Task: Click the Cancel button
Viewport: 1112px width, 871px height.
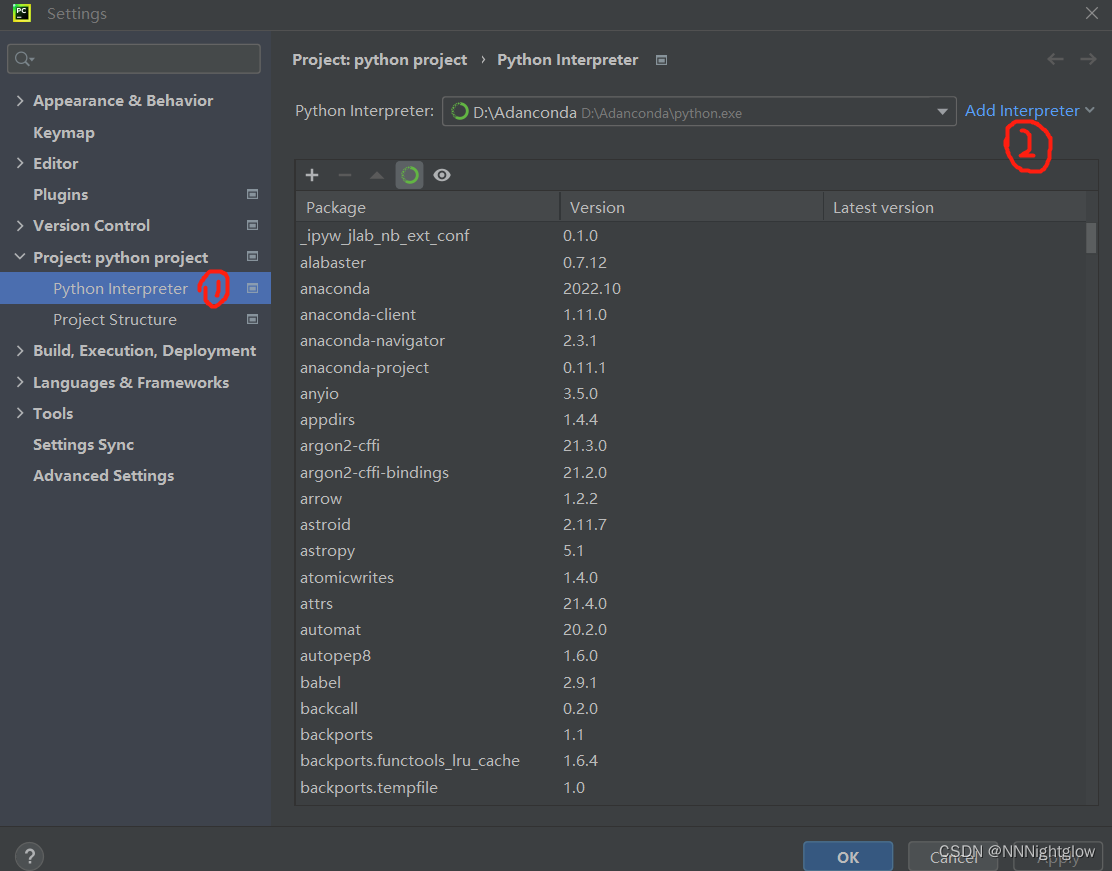Action: pos(952,857)
